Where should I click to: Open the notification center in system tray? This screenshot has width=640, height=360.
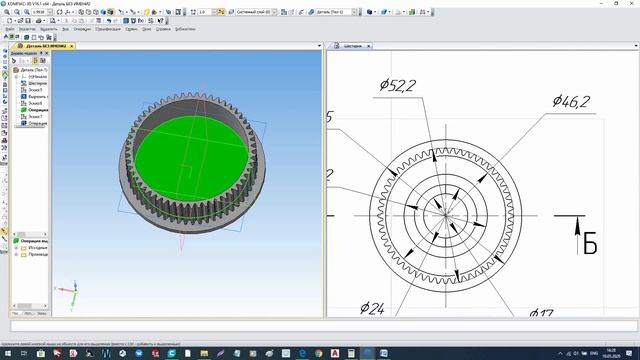[x=629, y=353]
